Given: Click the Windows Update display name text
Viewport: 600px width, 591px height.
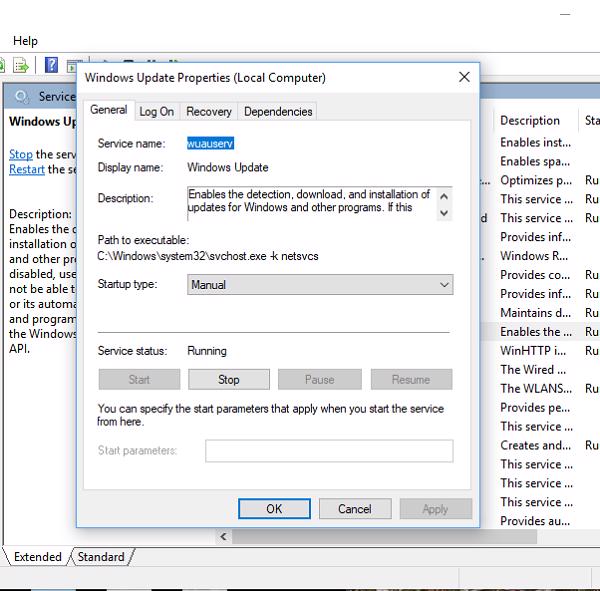Looking at the screenshot, I should point(228,167).
